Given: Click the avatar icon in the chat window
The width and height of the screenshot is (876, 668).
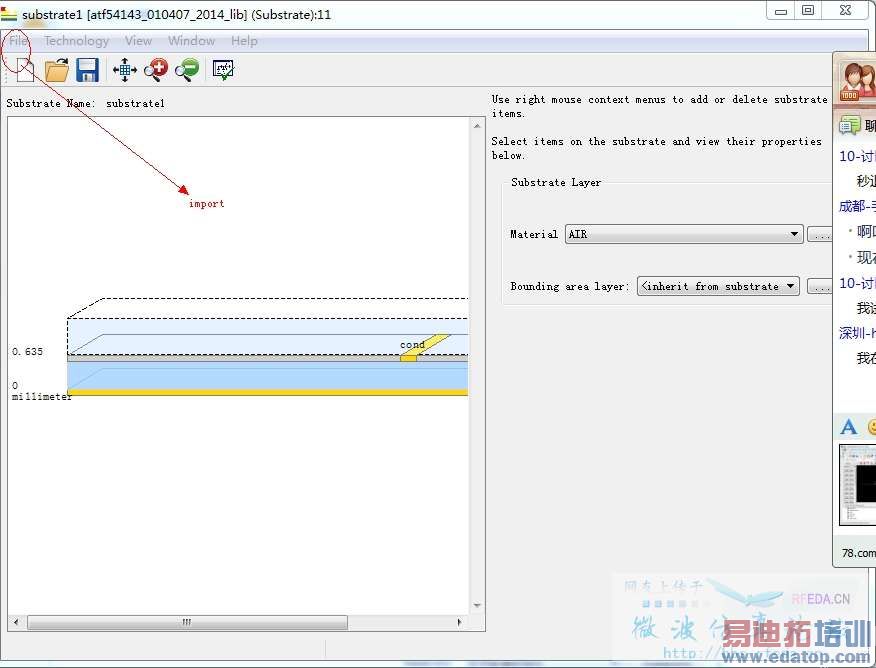Looking at the screenshot, I should pos(856,81).
